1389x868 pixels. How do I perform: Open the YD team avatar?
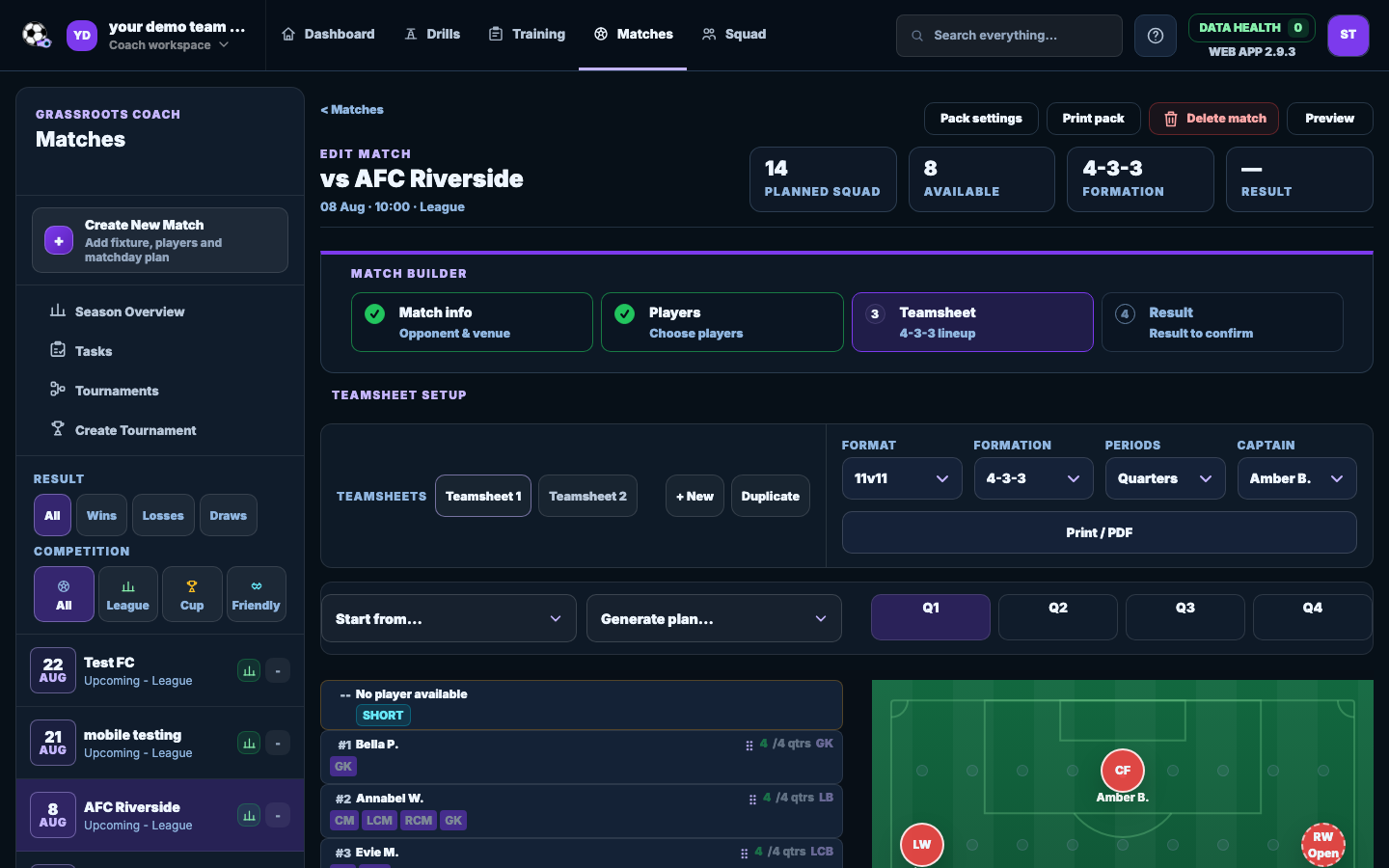[82, 36]
